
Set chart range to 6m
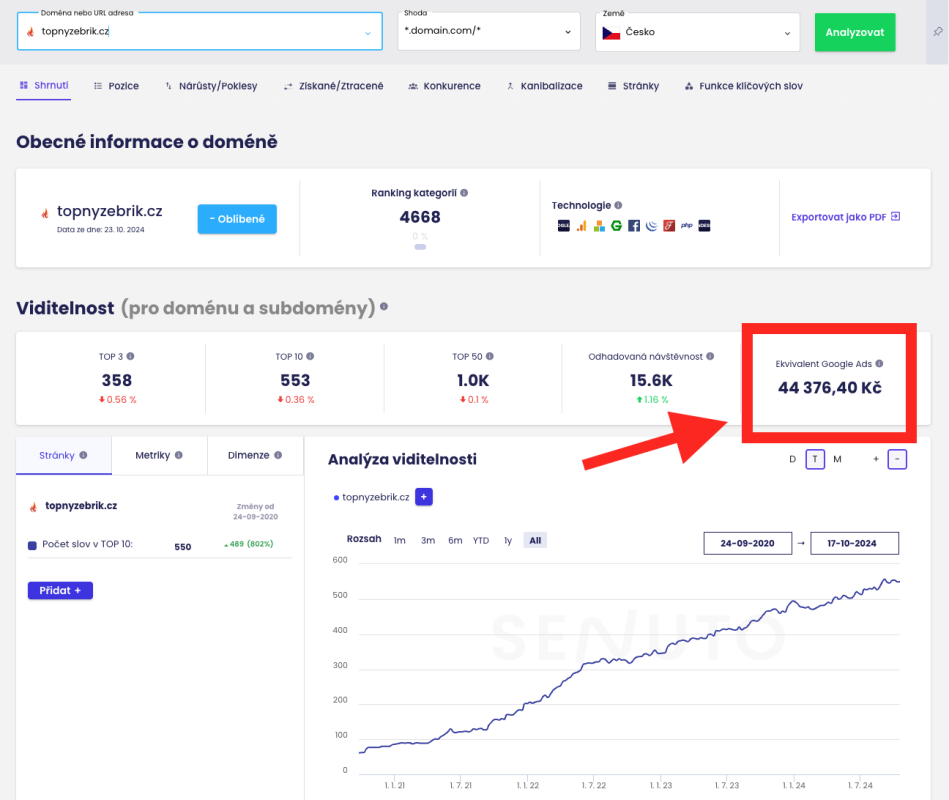tap(455, 540)
